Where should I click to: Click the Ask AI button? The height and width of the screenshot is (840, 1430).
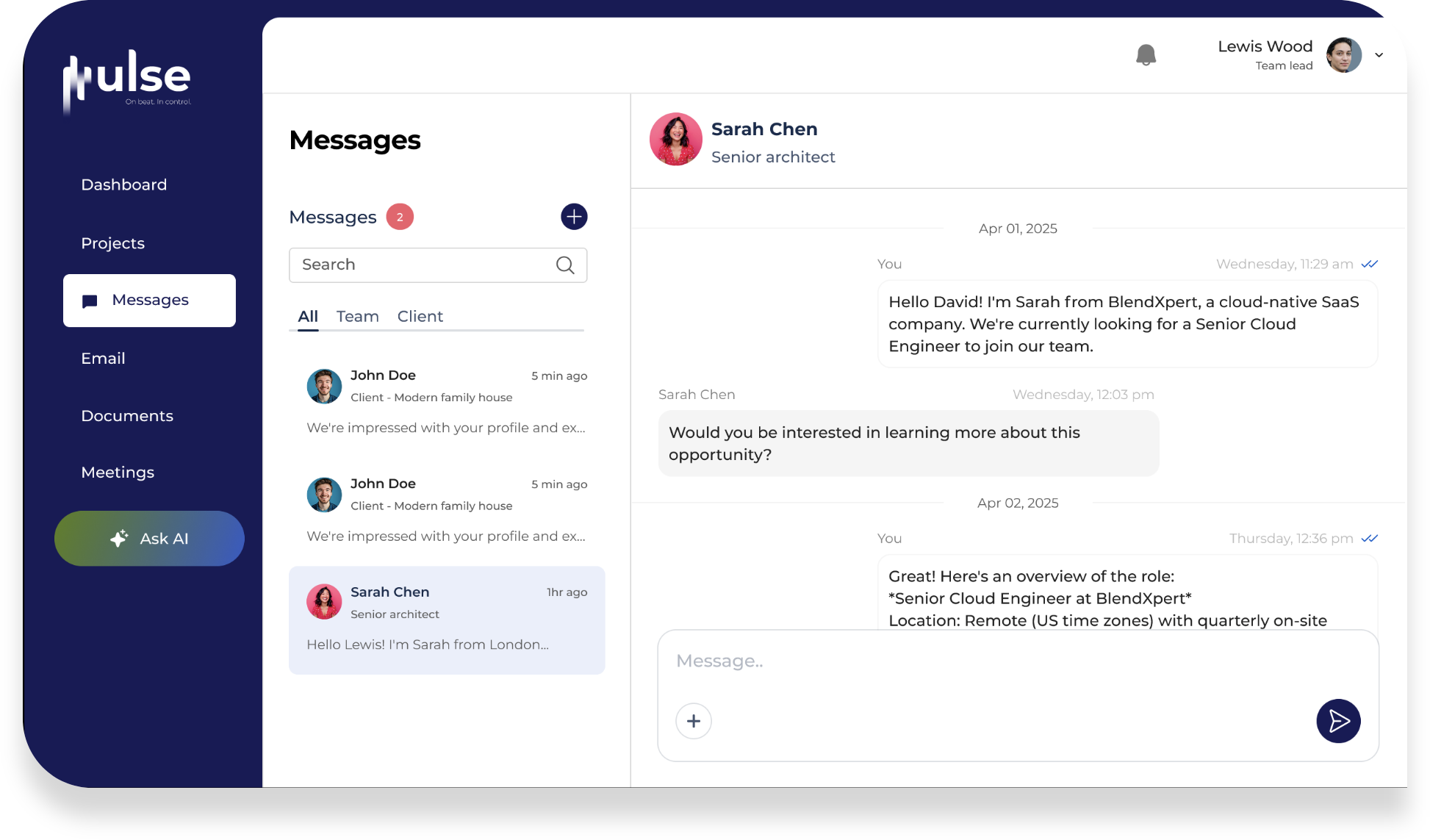tap(149, 539)
